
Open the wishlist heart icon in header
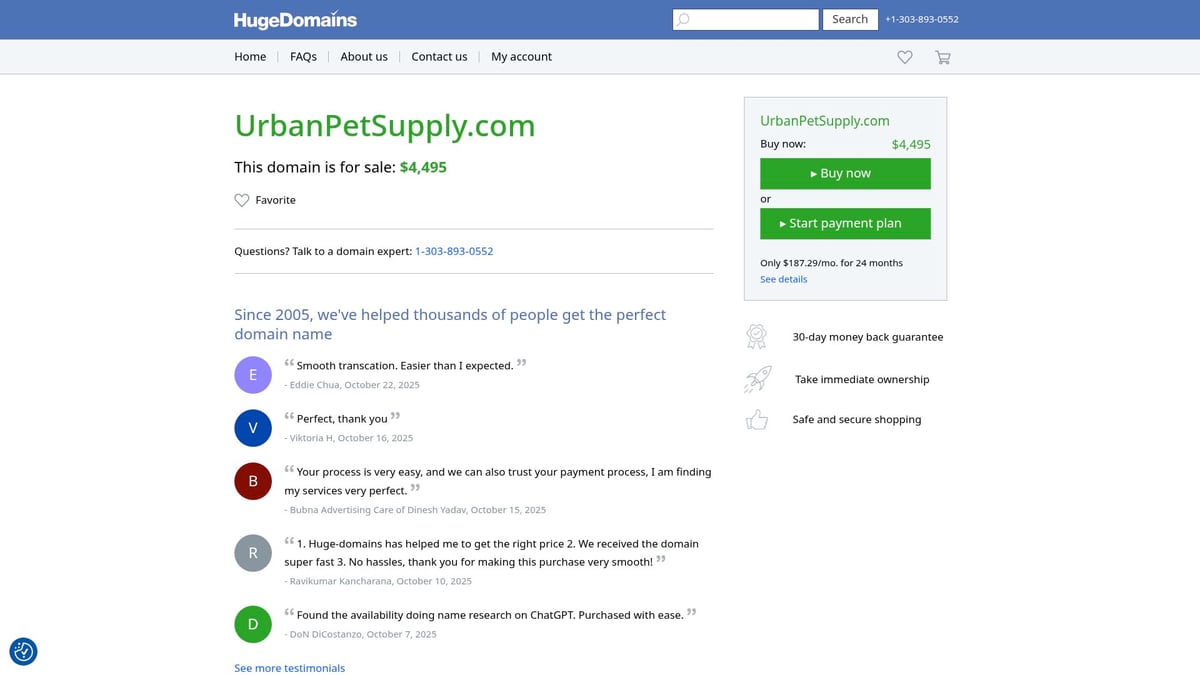pos(905,57)
